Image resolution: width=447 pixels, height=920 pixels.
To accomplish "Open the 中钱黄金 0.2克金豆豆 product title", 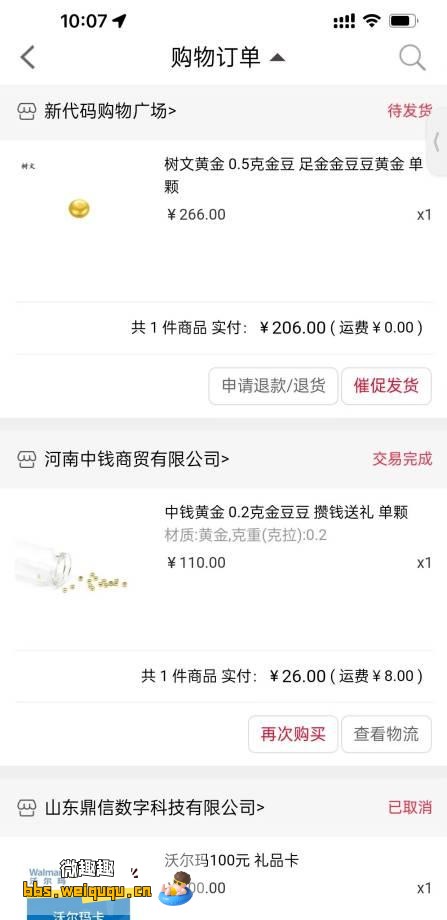I will tap(286, 512).
